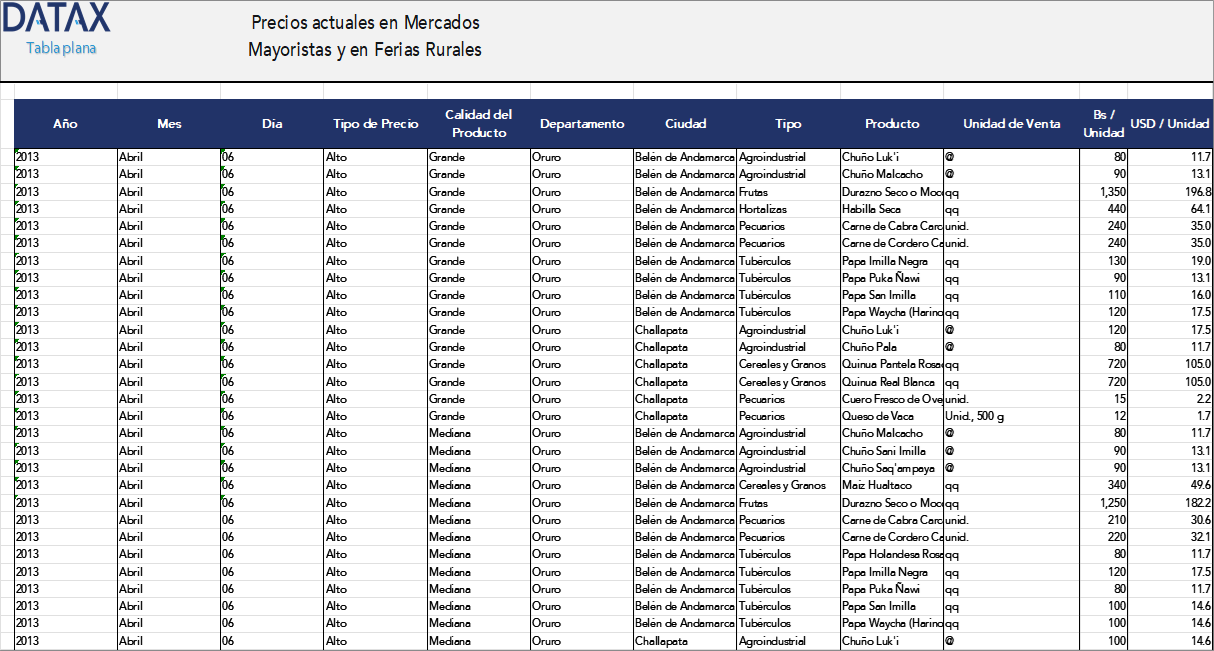The width and height of the screenshot is (1214, 651).
Task: Select the Calidad del Producto header
Action: point(478,124)
